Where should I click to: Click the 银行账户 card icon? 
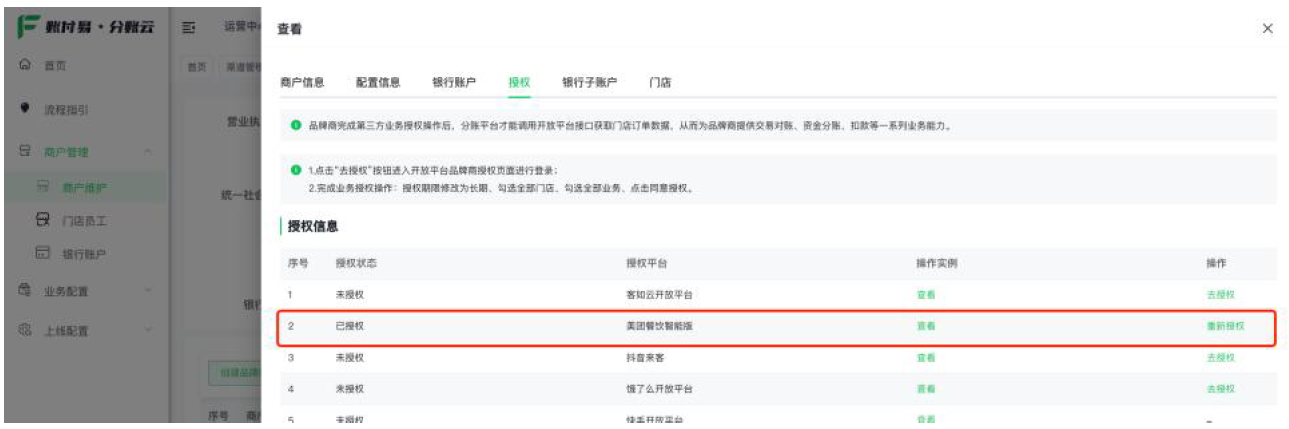click(x=42, y=254)
